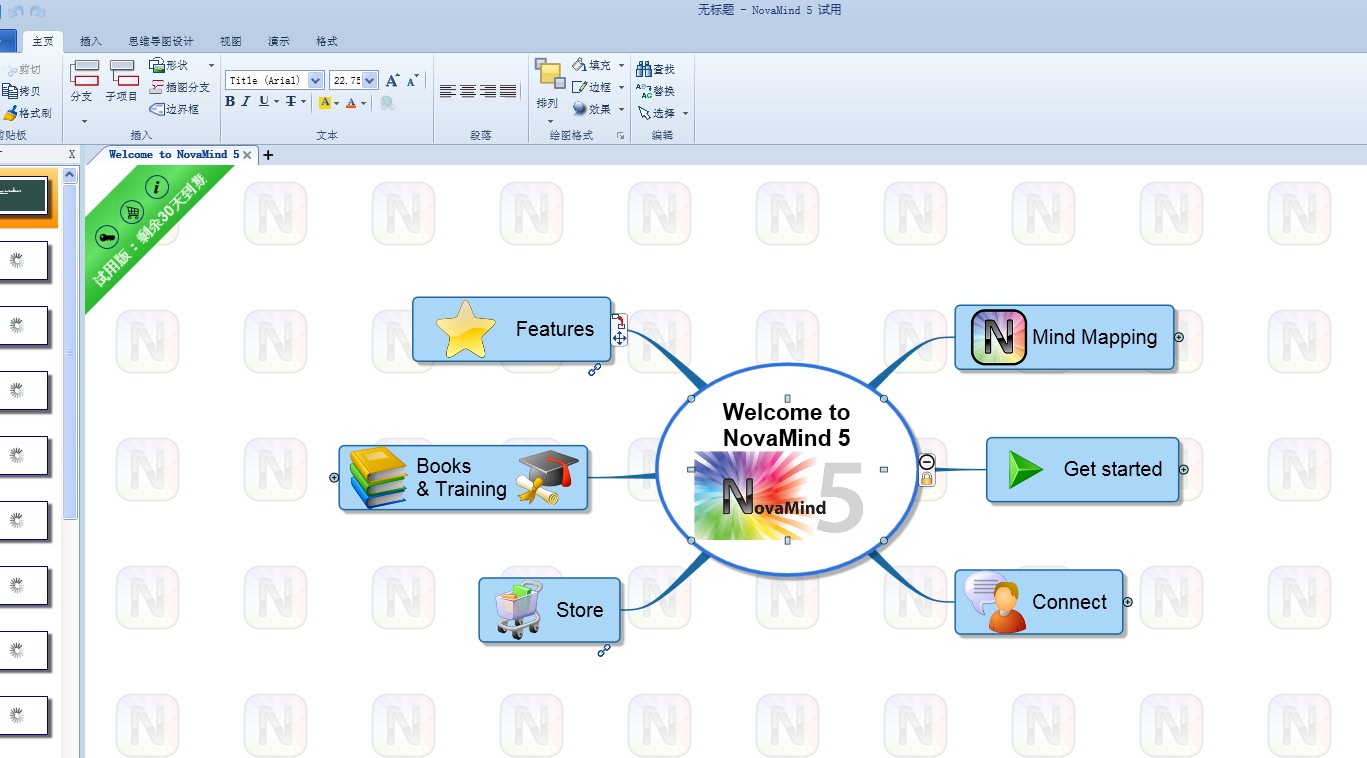Screen dimensions: 1367x758
Task: Decrease font size with the small A icon
Action: [413, 81]
